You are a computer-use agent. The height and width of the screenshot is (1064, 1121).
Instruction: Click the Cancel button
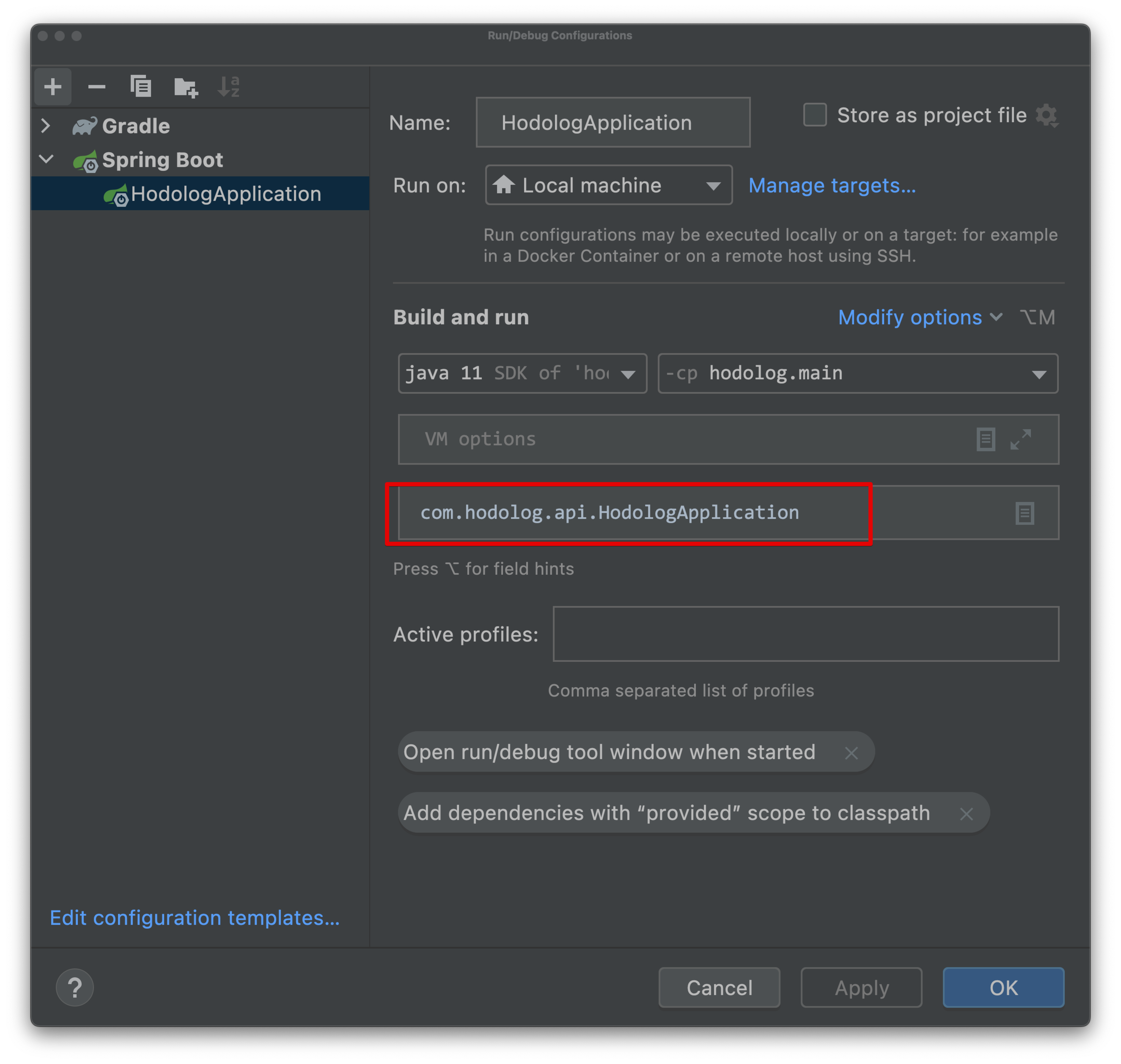pos(719,987)
